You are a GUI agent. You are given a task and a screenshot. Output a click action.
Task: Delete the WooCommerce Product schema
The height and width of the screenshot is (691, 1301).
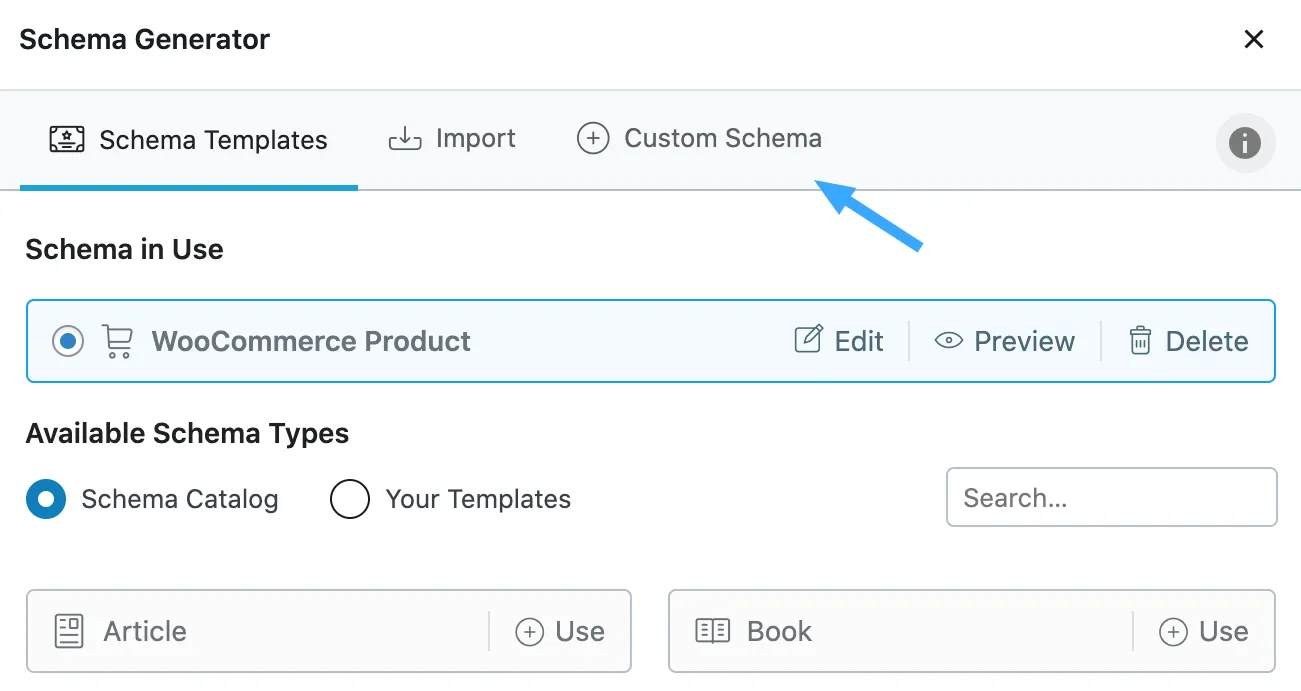coord(1188,341)
